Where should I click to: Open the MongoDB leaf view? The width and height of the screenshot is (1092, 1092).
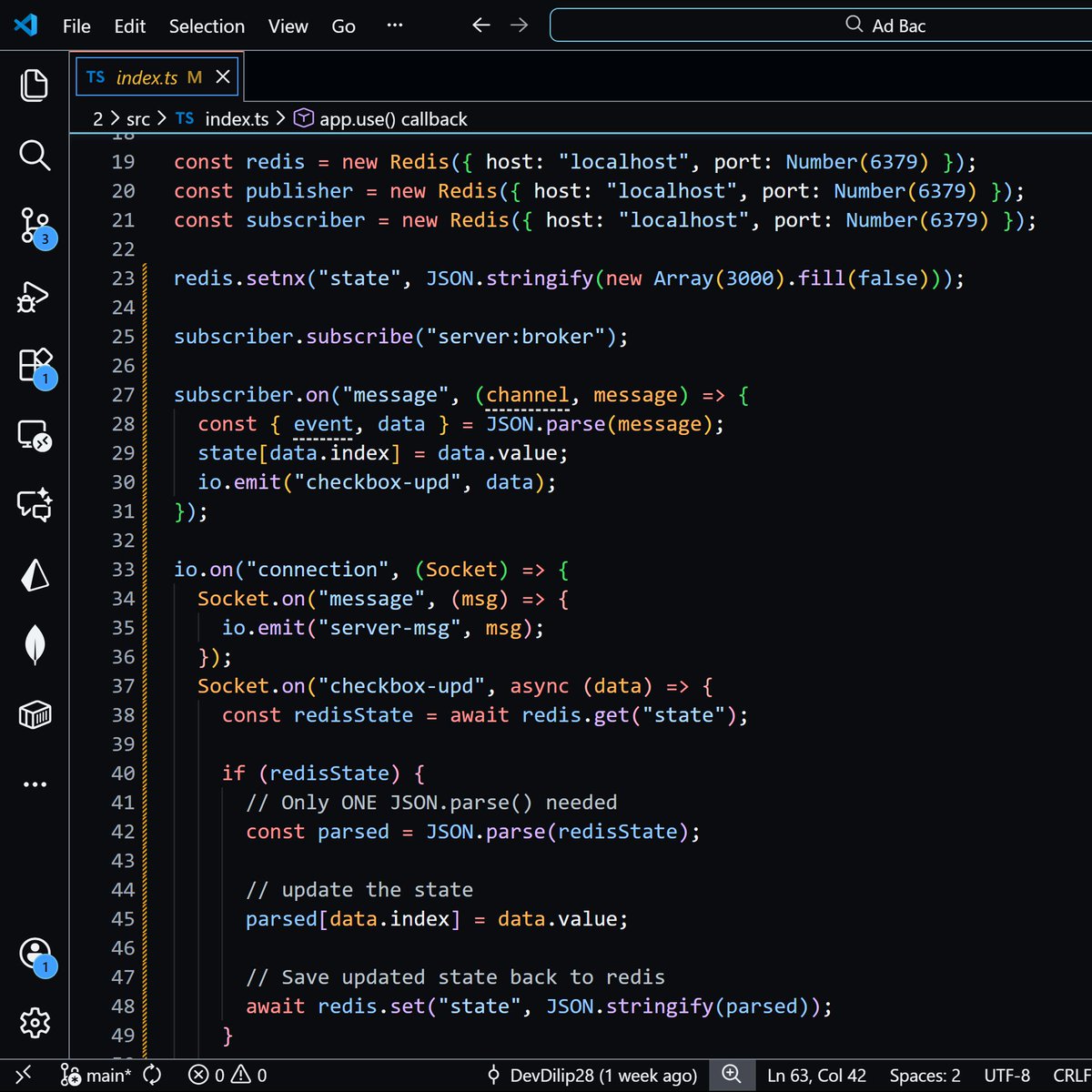[x=35, y=645]
